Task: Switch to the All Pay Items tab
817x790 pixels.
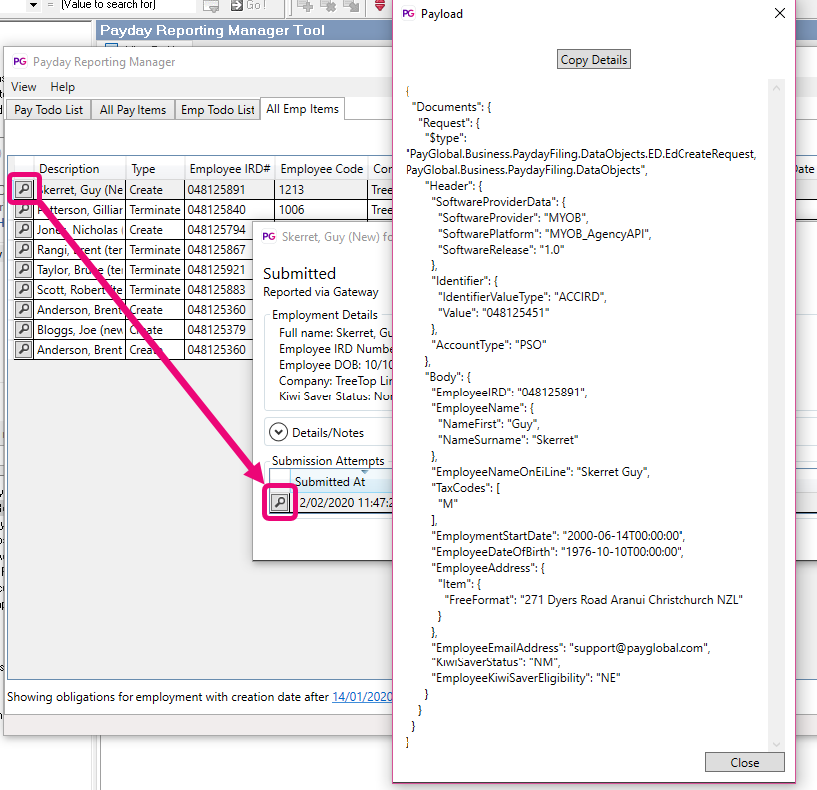Action: click(133, 110)
